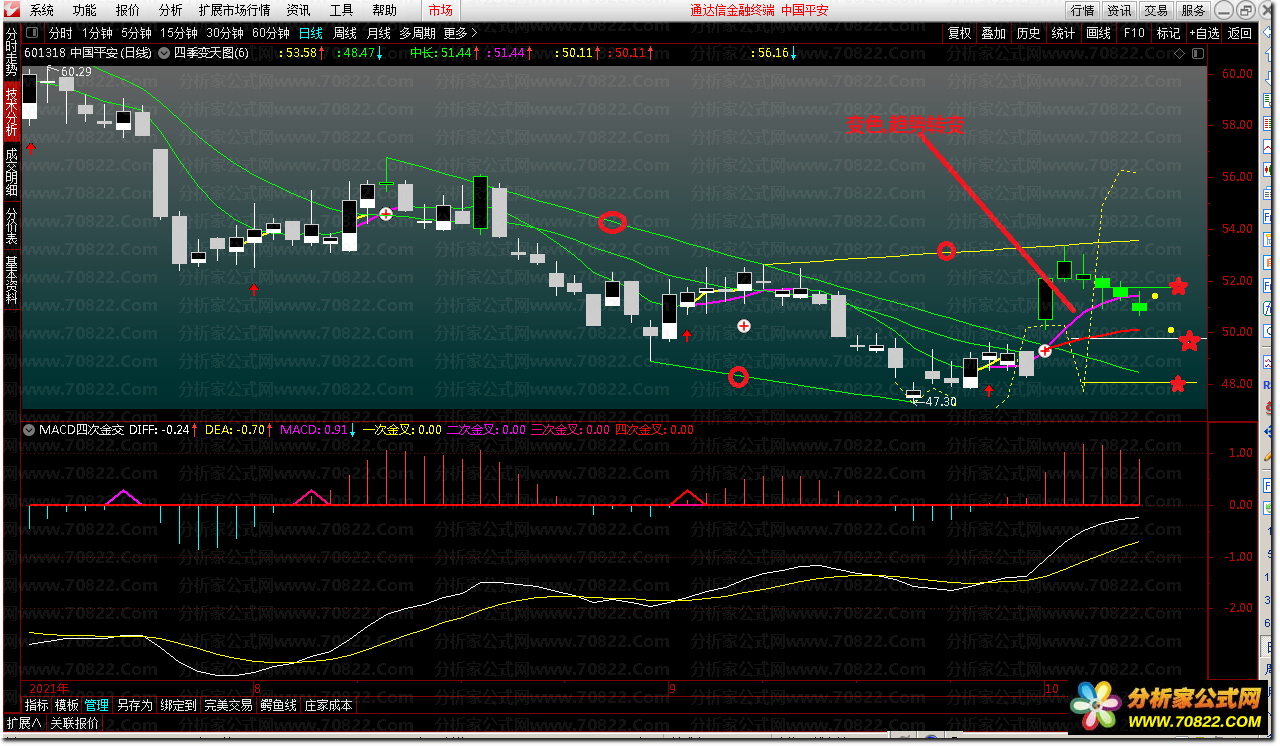Open the 成交明细 side tab

click(11, 171)
